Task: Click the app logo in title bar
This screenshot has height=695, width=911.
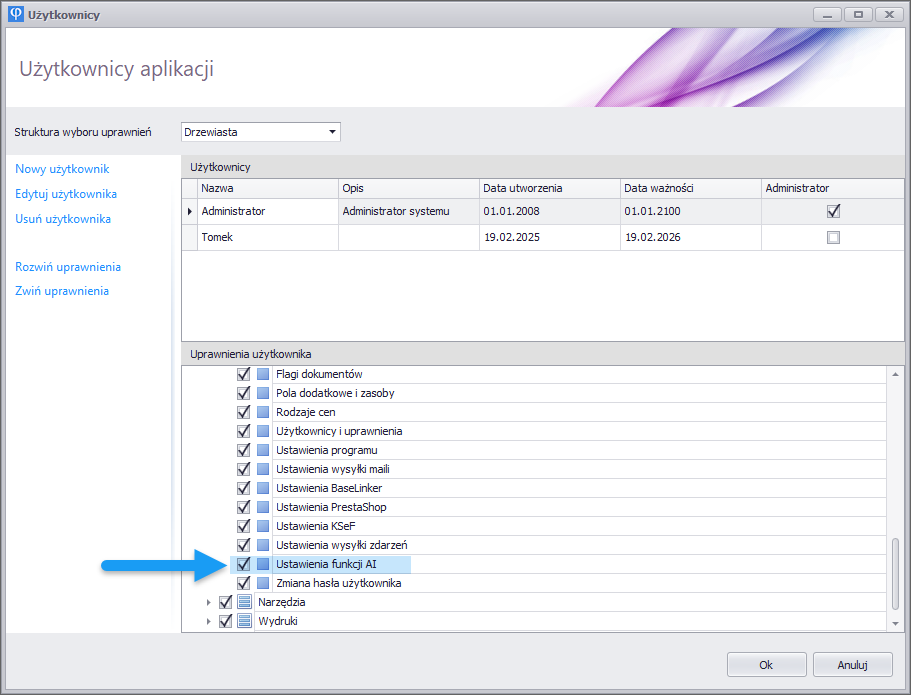Action: [x=16, y=14]
